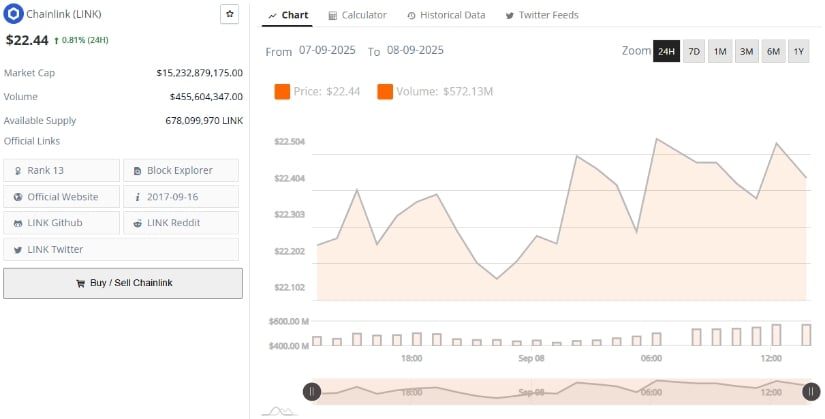This screenshot has width=825, height=419.
Task: Click the shopping cart icon
Action: click(81, 283)
